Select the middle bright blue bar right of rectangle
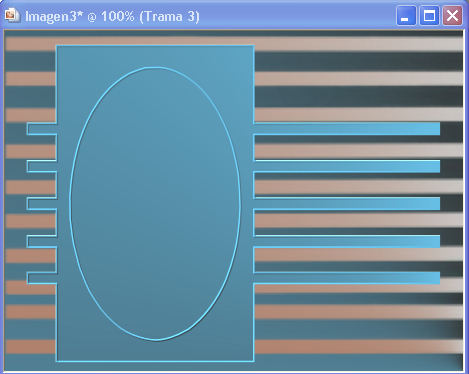The height and width of the screenshot is (374, 469). point(347,203)
